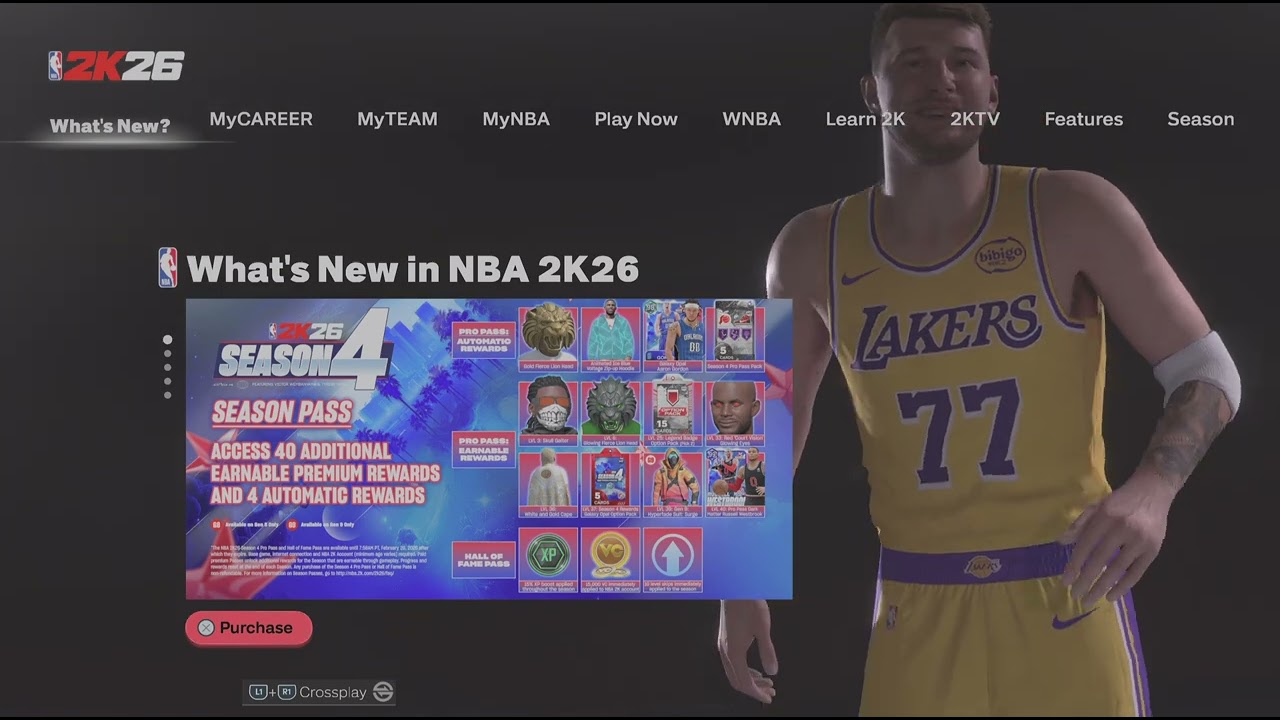
Task: Select the Season 4 Pro Pass Pack
Action: 735,336
